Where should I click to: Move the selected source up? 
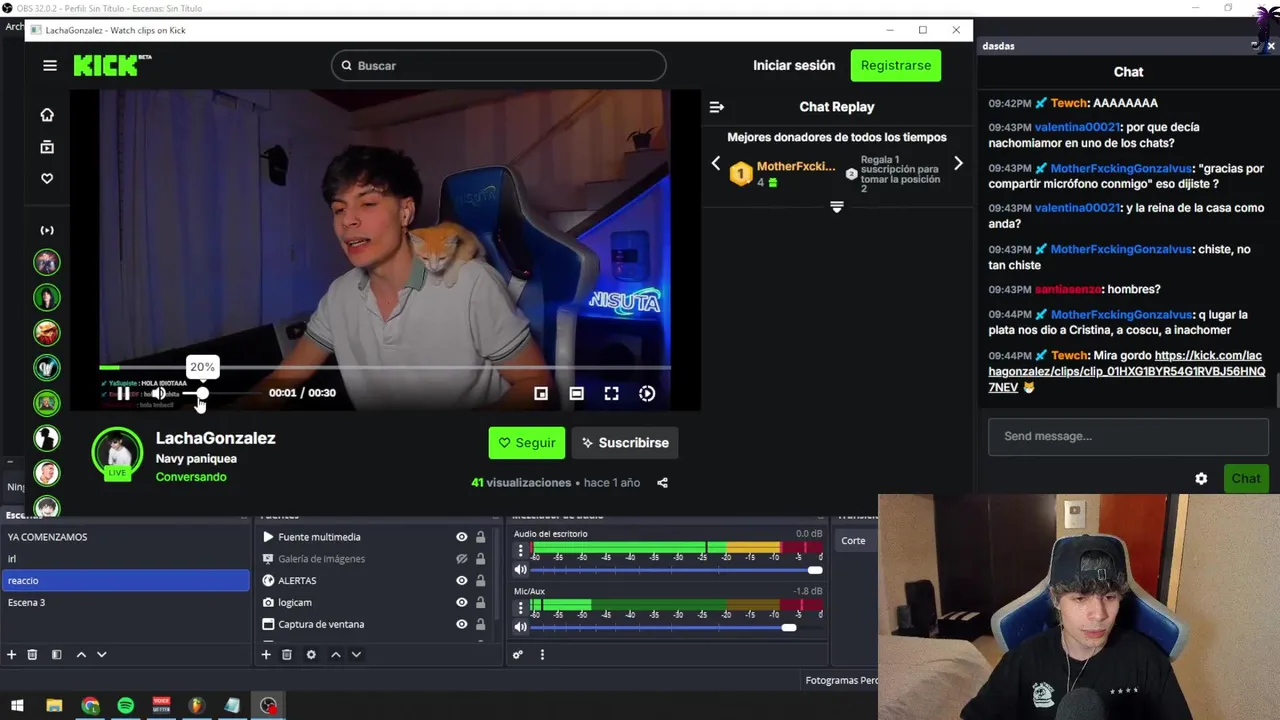pos(336,655)
